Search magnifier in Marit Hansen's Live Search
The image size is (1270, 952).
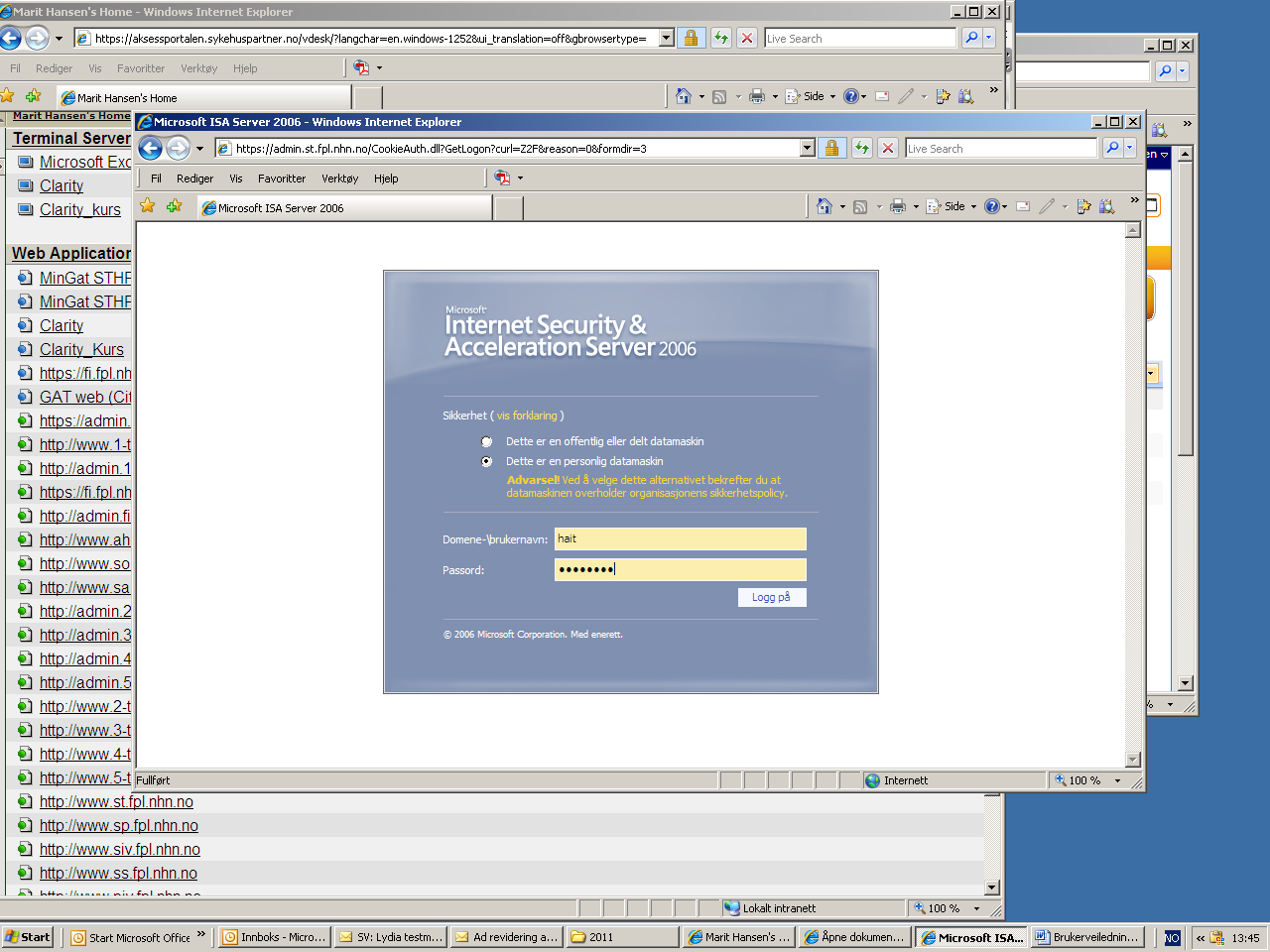(x=971, y=38)
